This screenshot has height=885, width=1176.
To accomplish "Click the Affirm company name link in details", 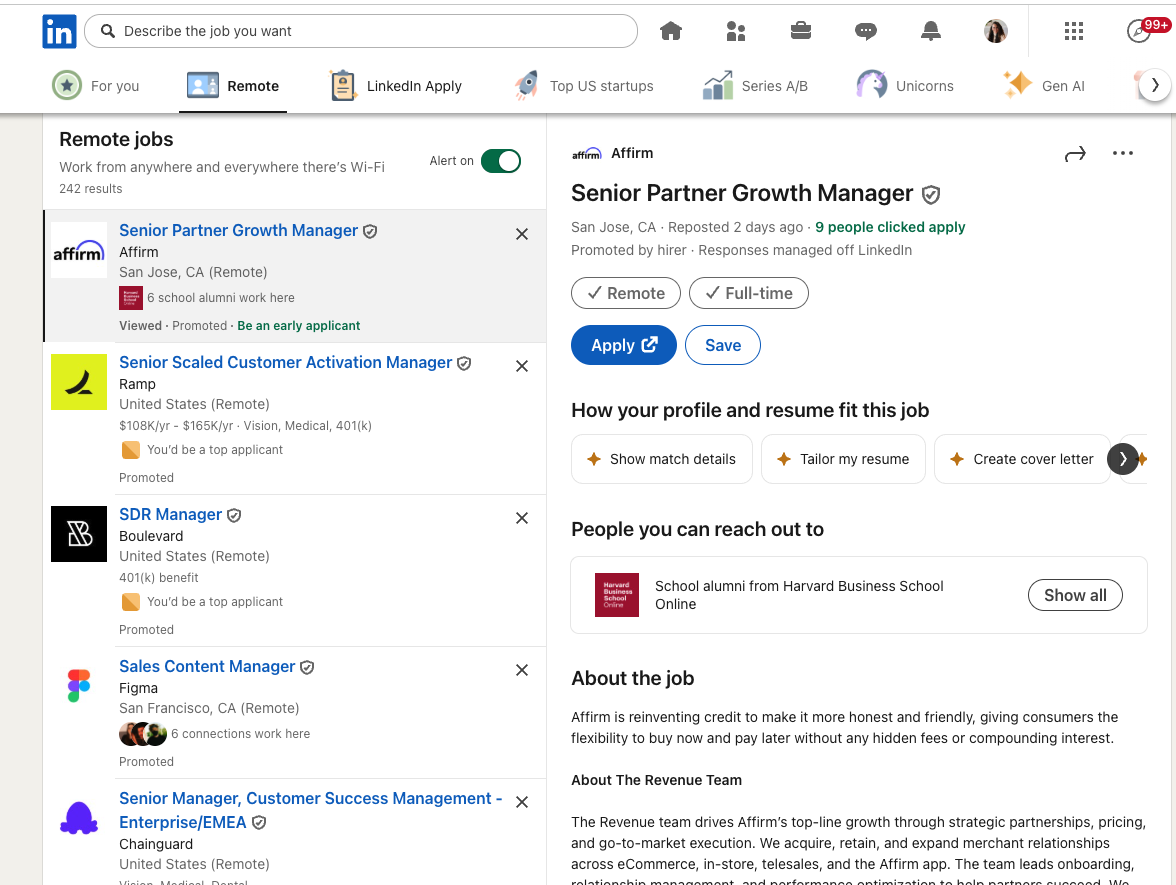I will [632, 153].
